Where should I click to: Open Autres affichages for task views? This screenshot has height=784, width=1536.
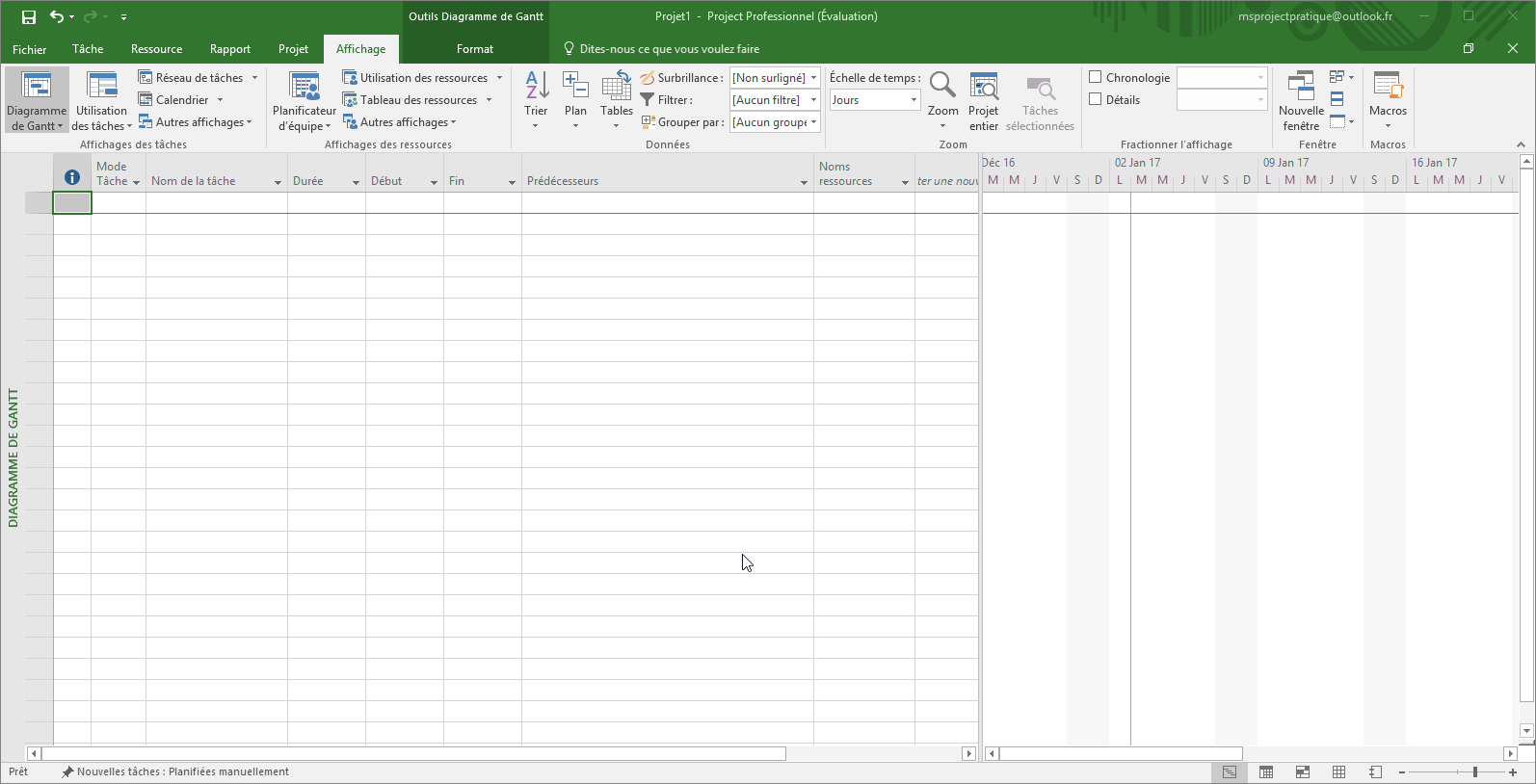tap(196, 122)
